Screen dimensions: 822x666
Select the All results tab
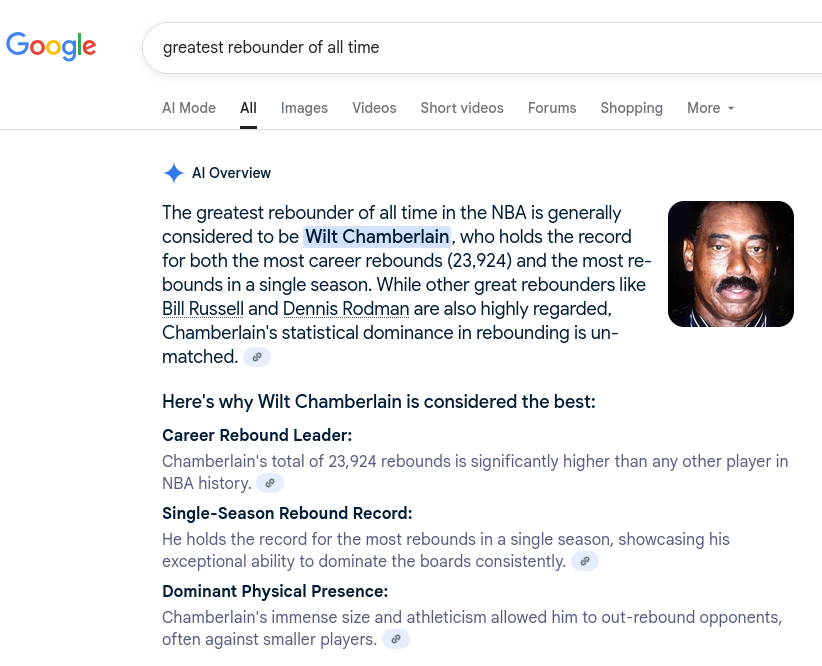[248, 108]
